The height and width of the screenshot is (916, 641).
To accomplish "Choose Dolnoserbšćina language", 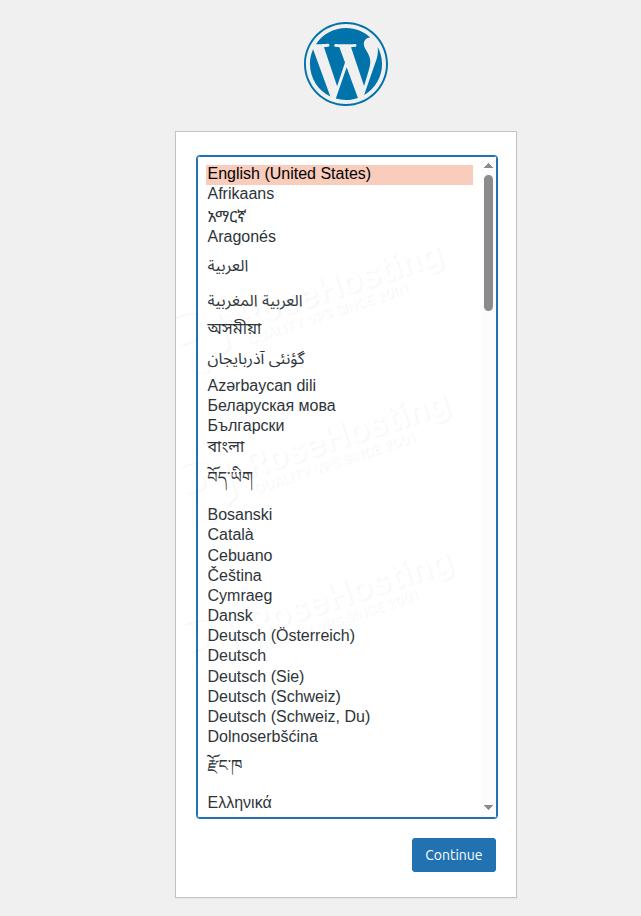I will pyautogui.click(x=340, y=737).
